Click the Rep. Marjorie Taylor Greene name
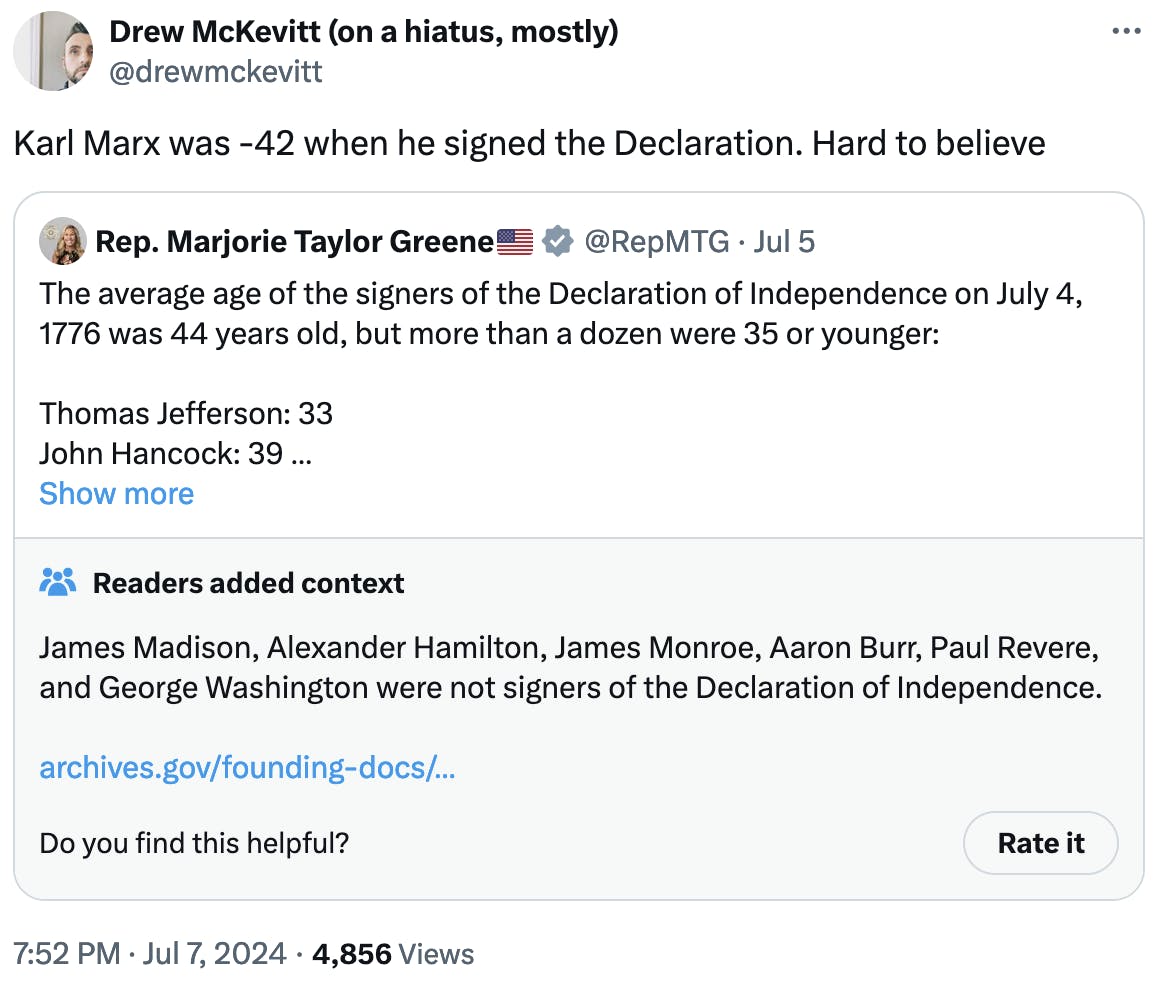 click(295, 242)
